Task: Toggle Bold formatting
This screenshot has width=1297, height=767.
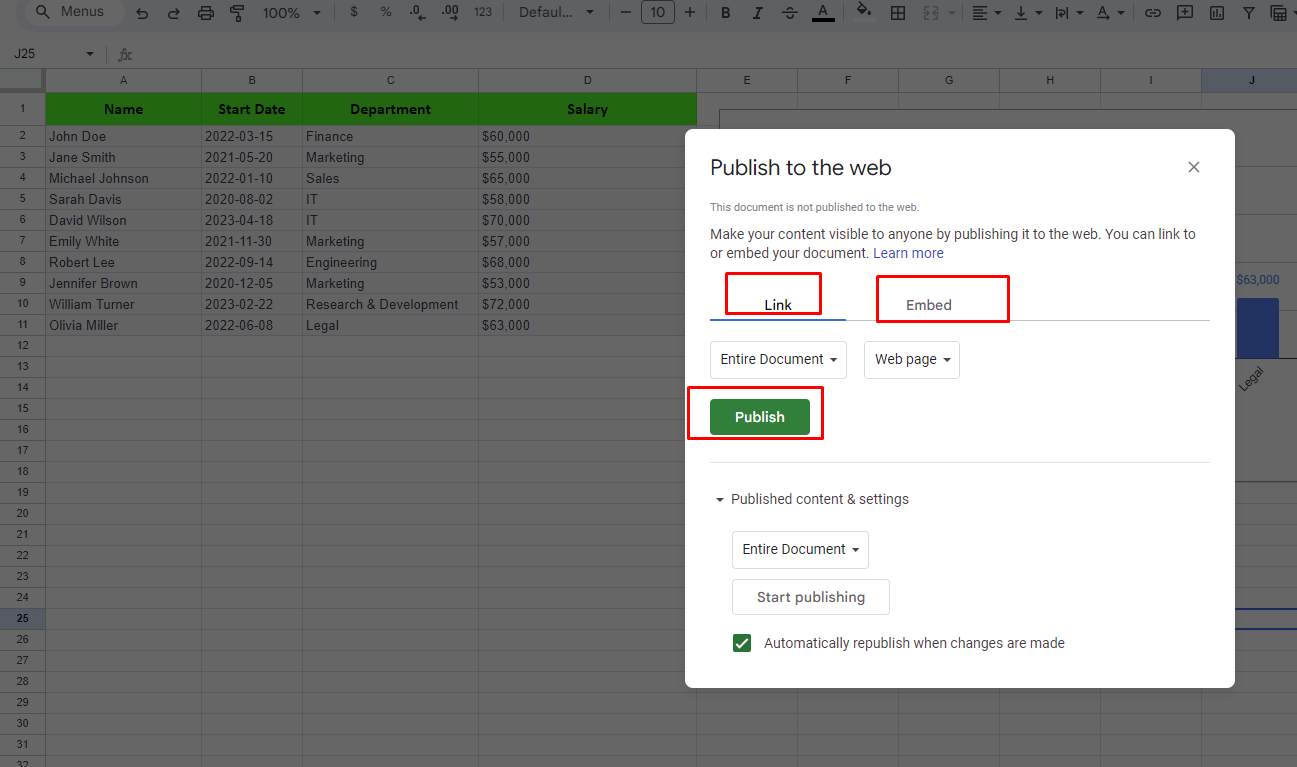Action: 726,12
